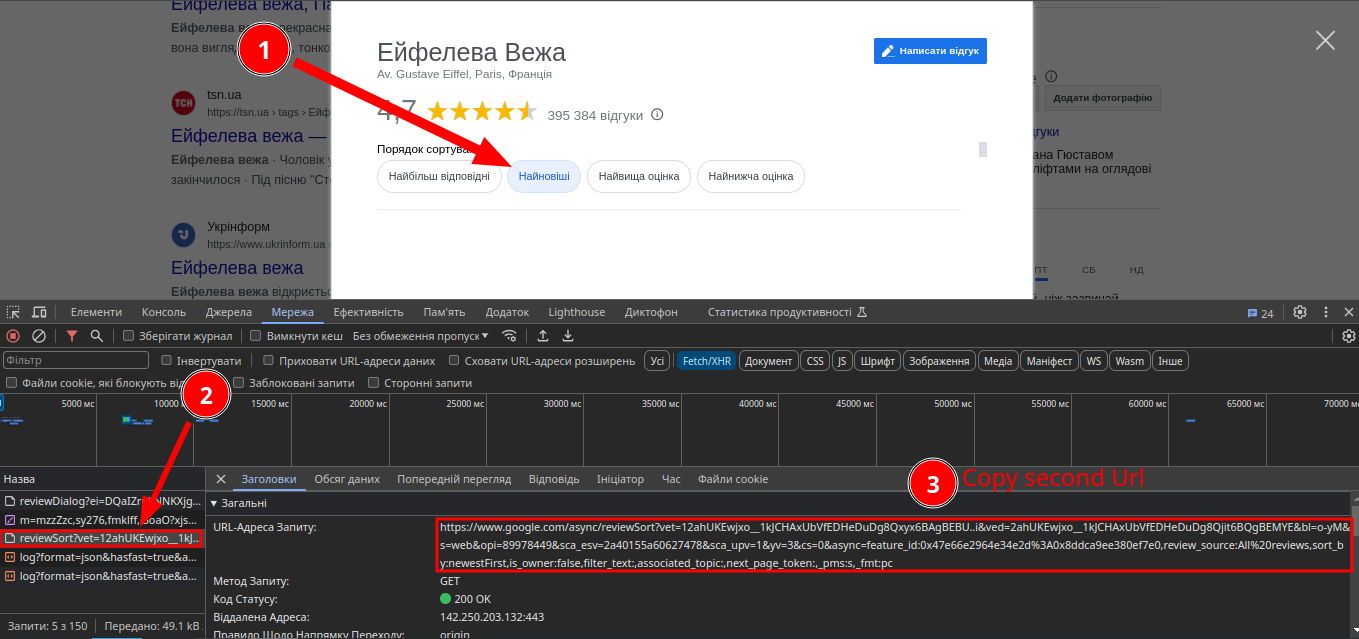The height and width of the screenshot is (639, 1359).
Task: Check Приховати URL-адреси даних
Action: click(268, 360)
